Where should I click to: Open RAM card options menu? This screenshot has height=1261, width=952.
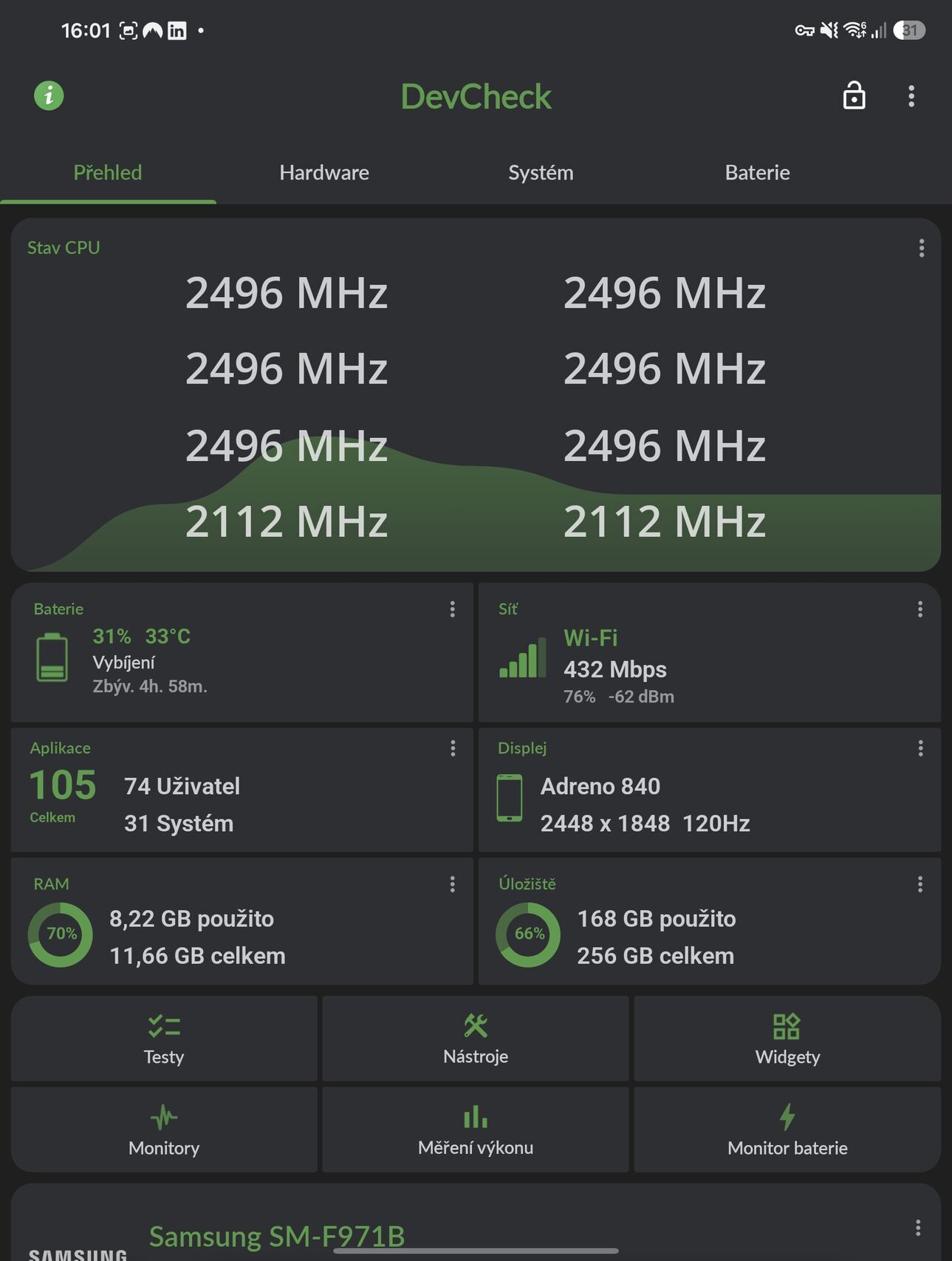(452, 884)
